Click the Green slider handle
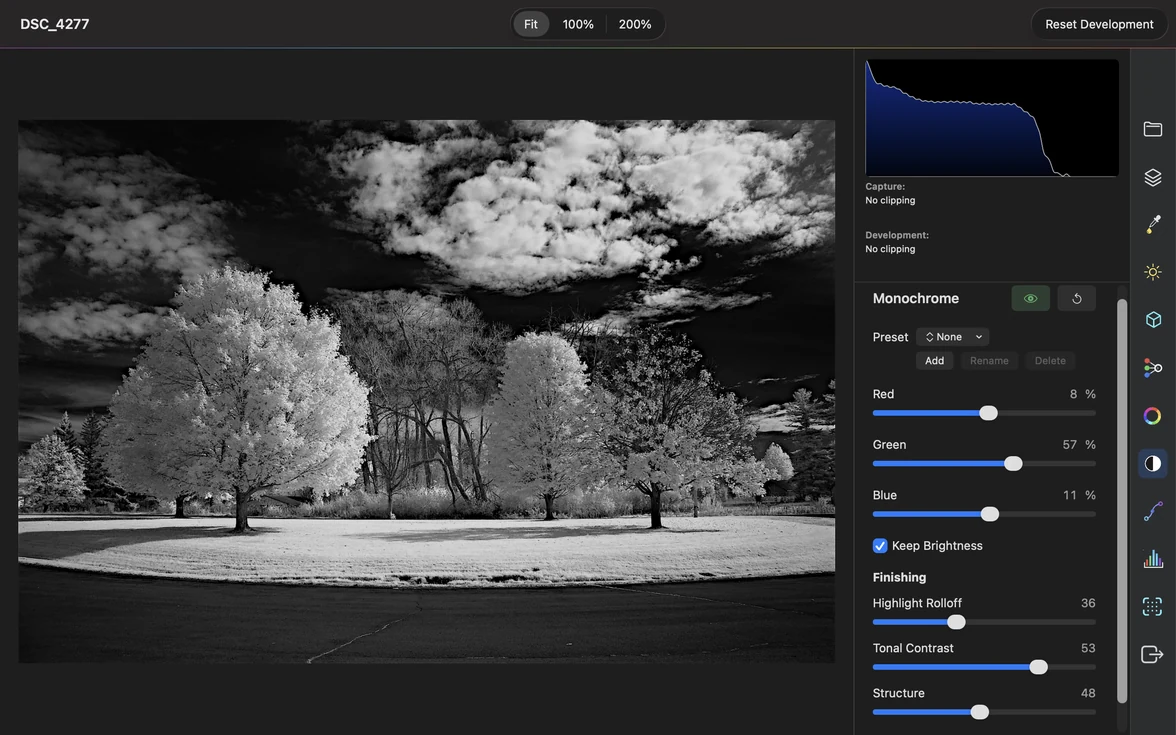The image size is (1176, 735). (1013, 464)
